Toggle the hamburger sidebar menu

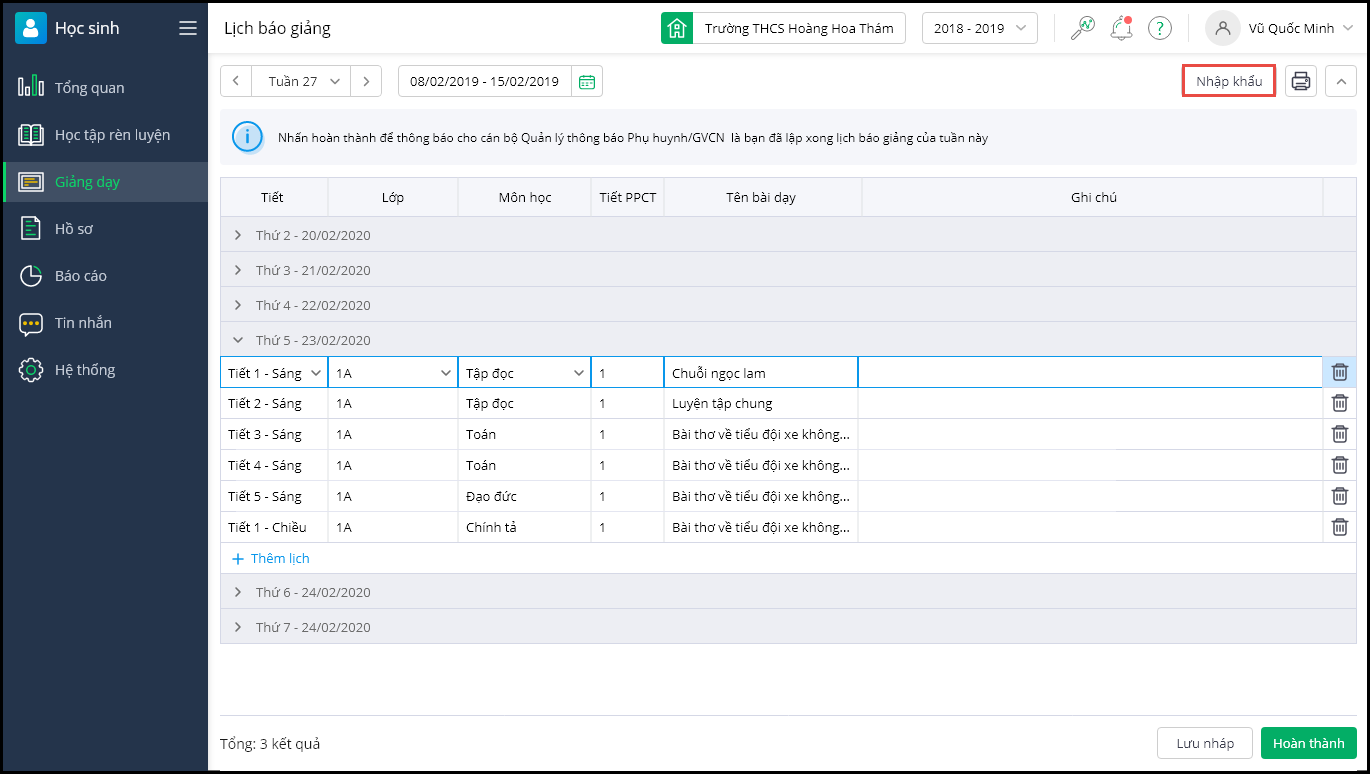(188, 28)
